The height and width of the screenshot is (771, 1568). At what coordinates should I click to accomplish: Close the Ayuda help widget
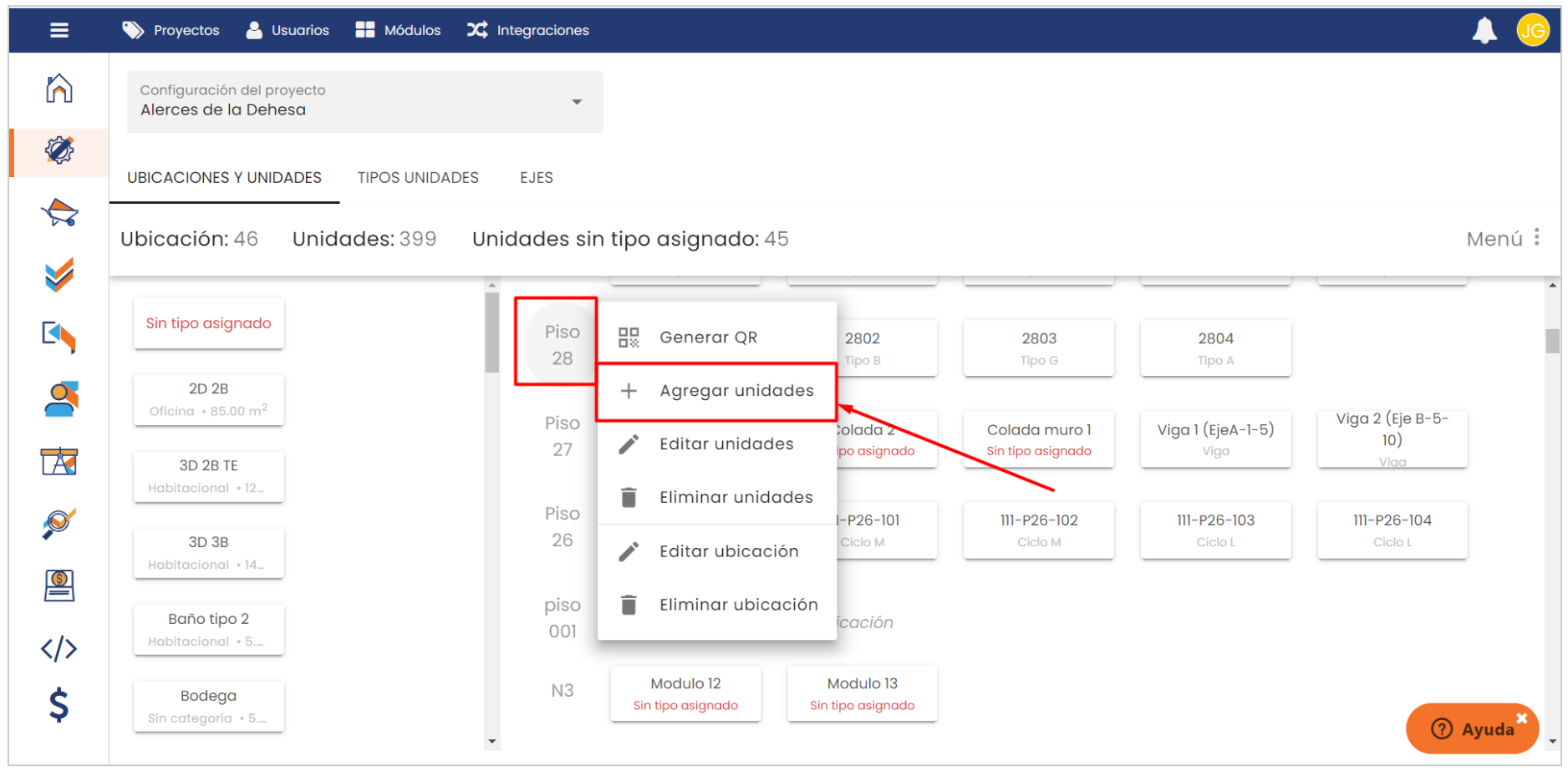click(1521, 718)
